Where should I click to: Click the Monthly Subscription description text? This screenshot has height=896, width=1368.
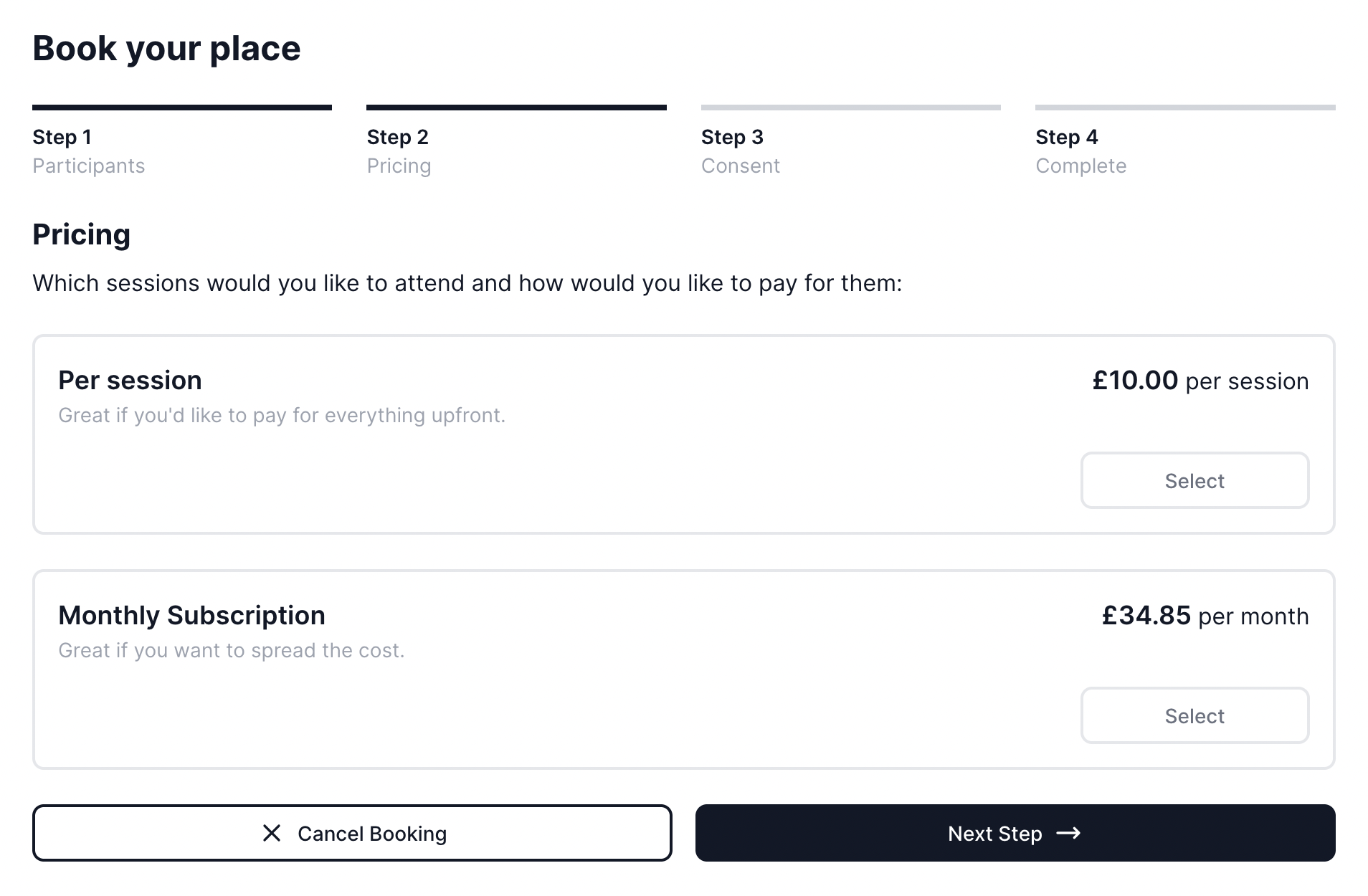[231, 650]
